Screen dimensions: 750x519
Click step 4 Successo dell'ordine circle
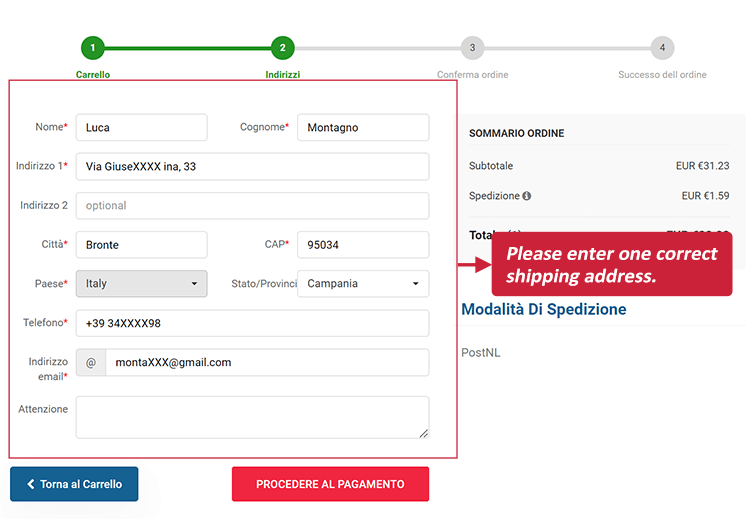tap(662, 48)
